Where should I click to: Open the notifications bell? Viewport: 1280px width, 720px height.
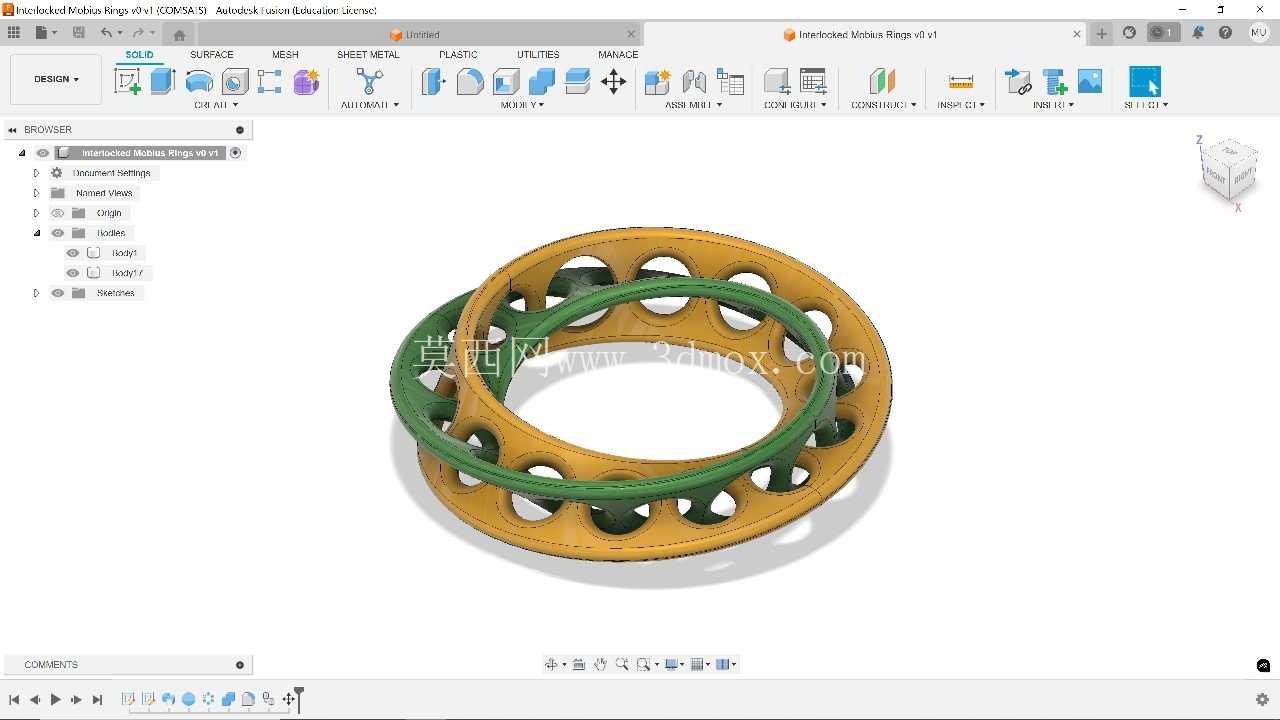[1198, 33]
